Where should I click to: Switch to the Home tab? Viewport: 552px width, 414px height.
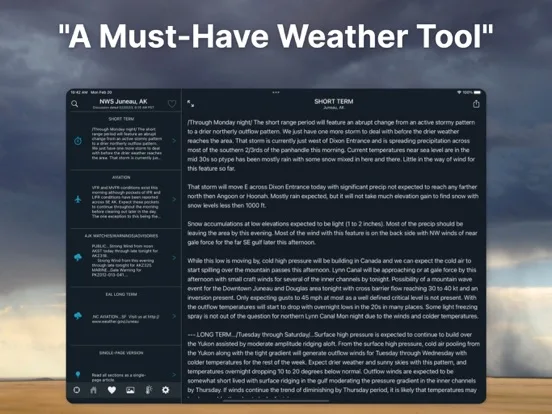pos(94,390)
